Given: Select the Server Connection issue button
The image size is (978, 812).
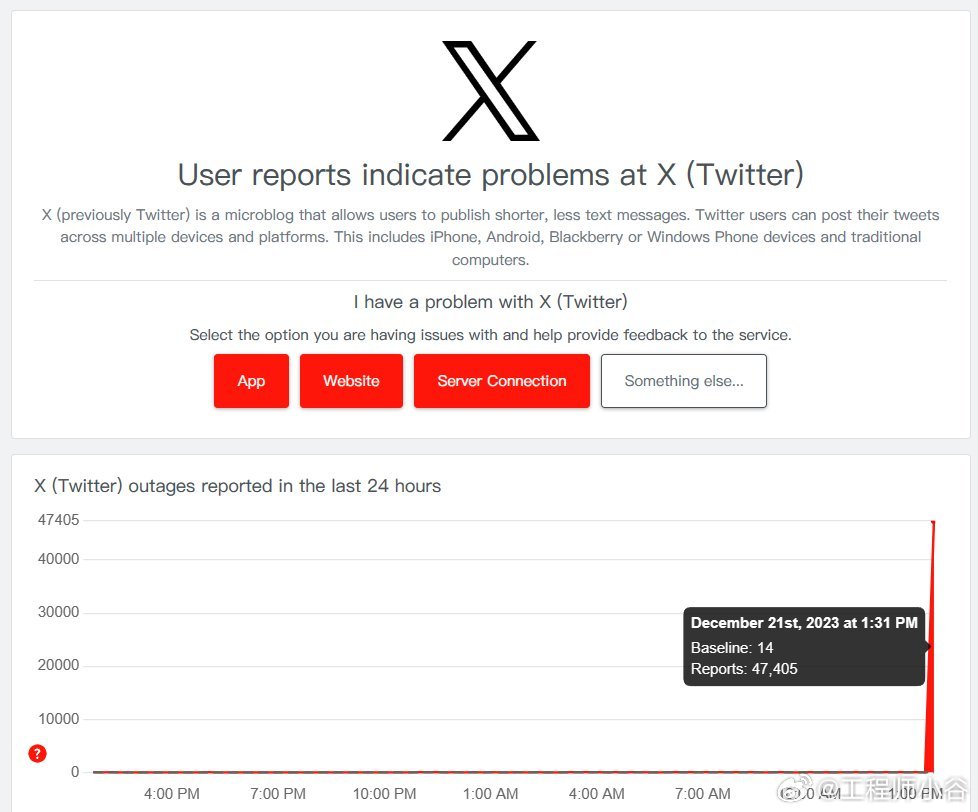Looking at the screenshot, I should point(502,381).
